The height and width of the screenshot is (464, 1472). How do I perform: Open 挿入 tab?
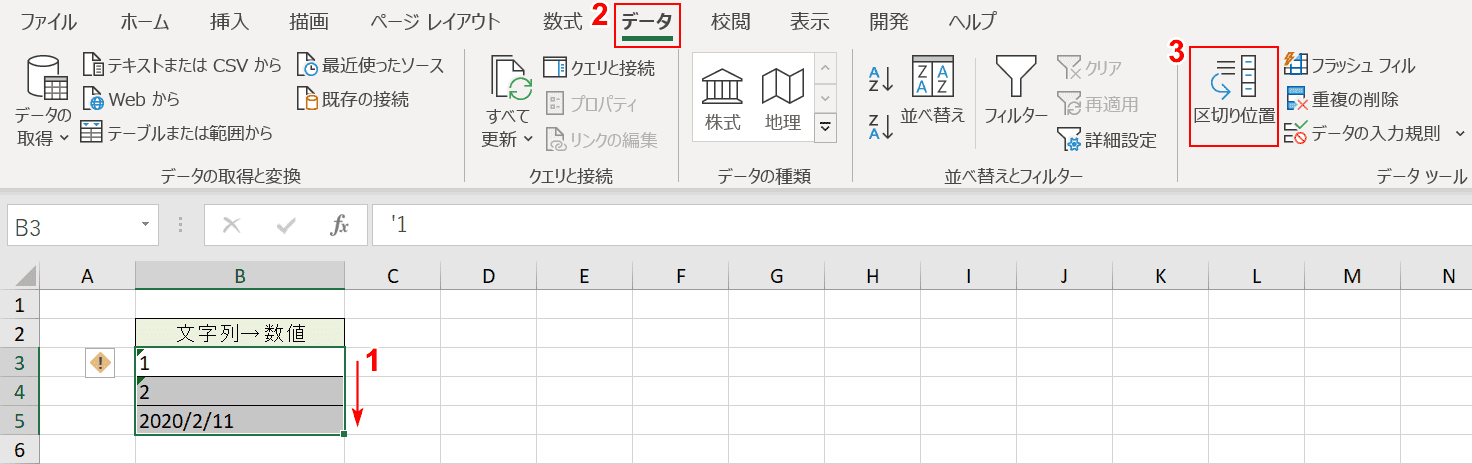(230, 21)
